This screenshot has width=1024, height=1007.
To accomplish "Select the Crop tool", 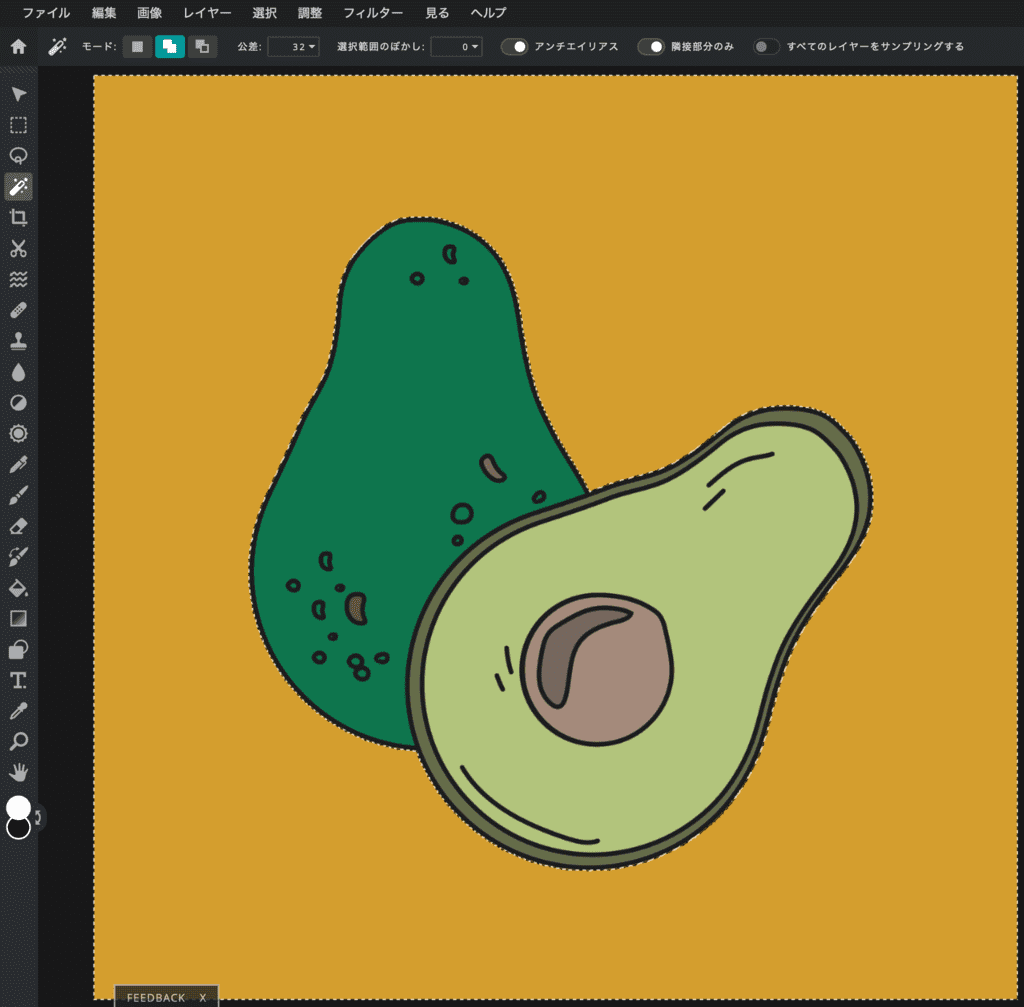I will point(18,218).
